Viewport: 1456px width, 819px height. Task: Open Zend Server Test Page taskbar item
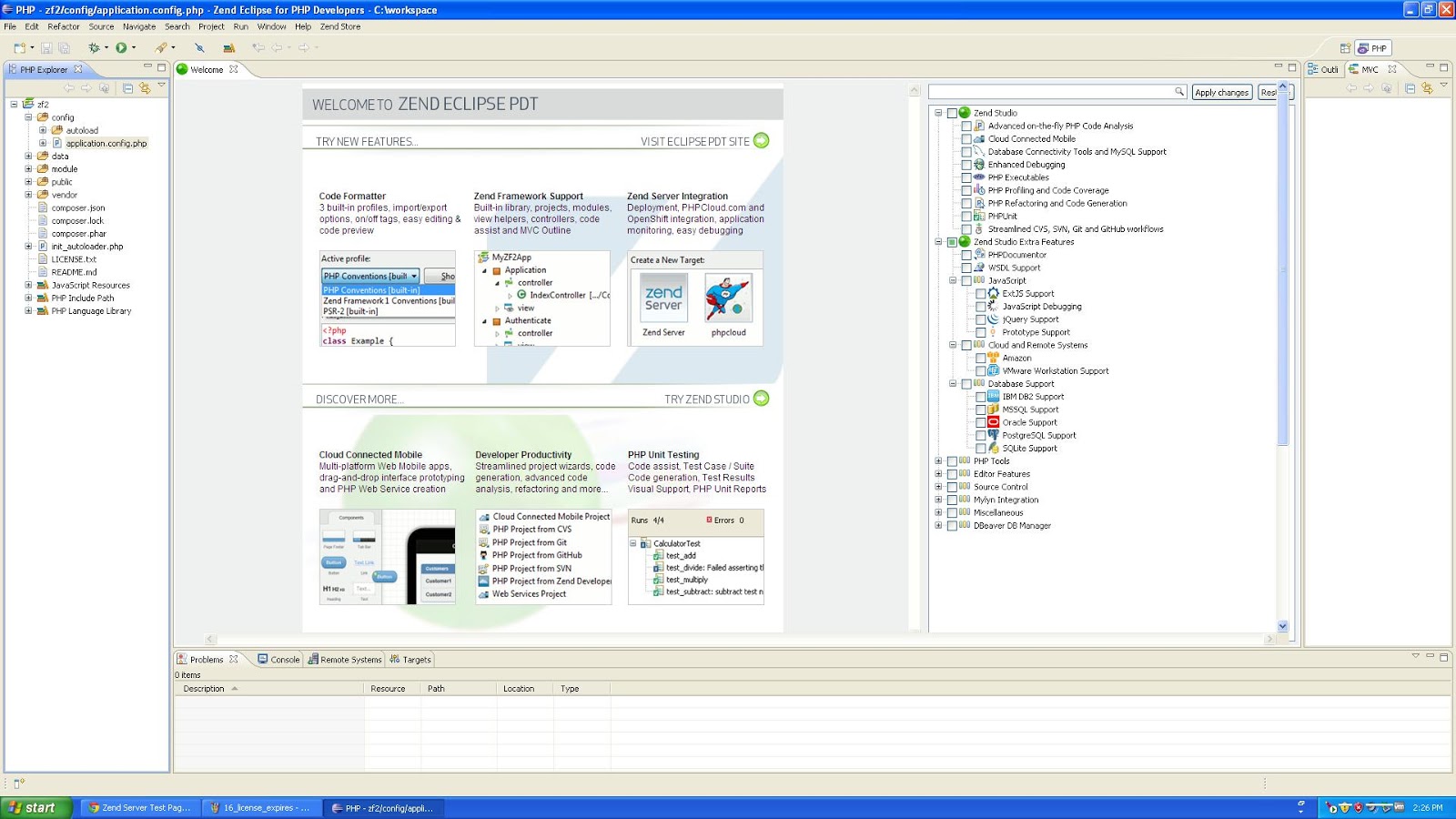140,808
